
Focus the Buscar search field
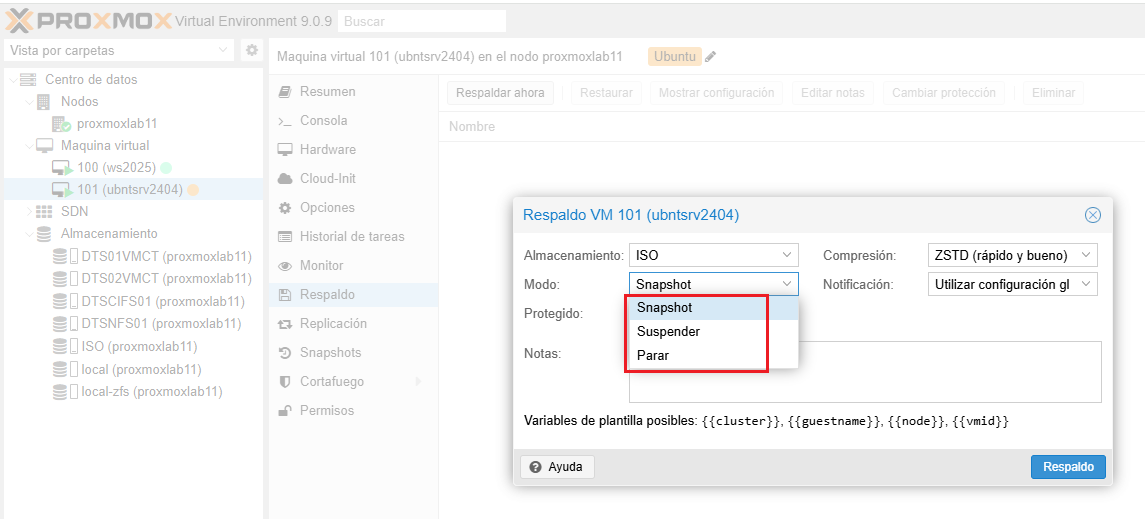(x=422, y=21)
